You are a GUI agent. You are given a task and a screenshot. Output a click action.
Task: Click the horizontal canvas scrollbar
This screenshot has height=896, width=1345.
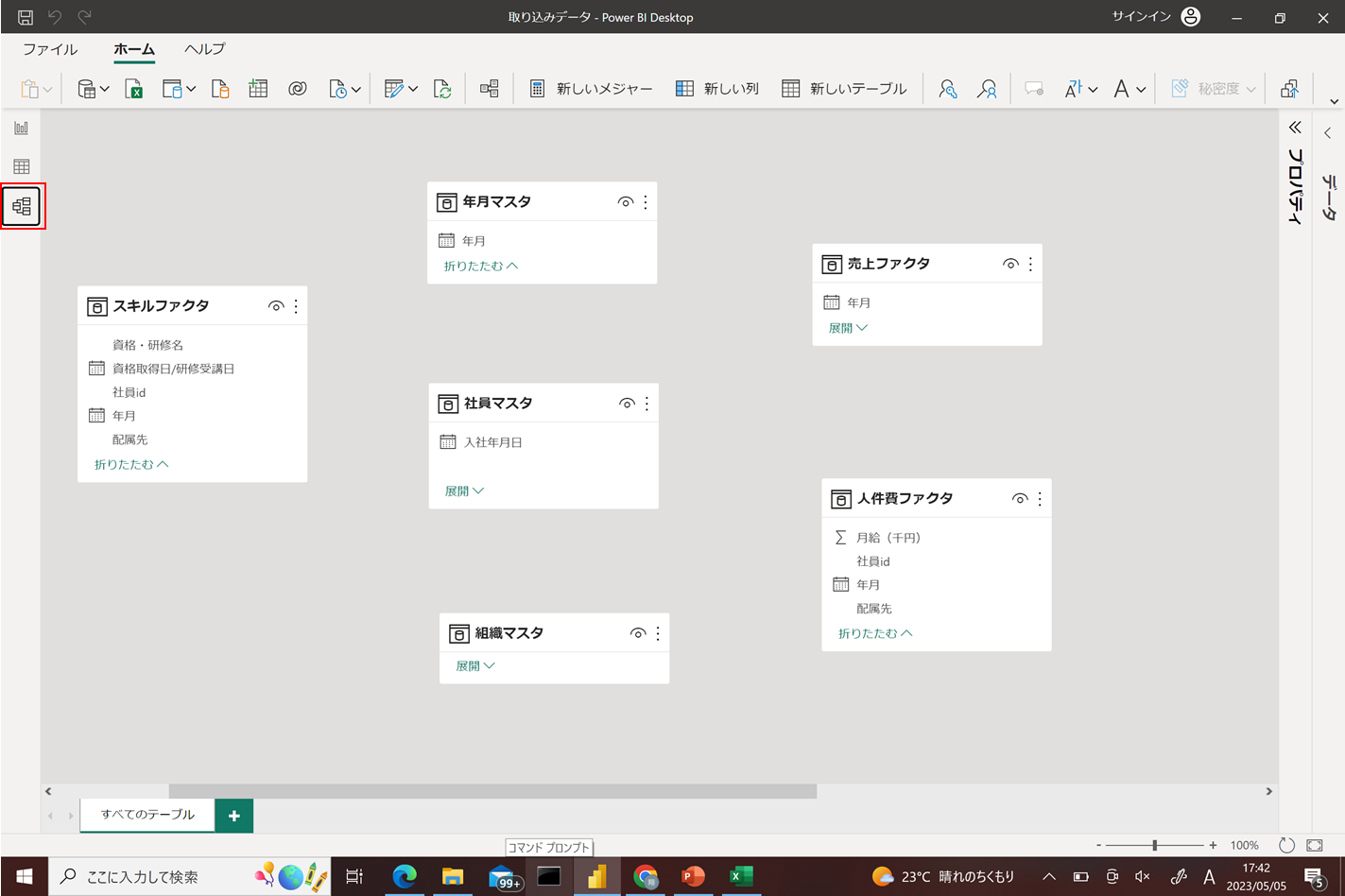click(x=492, y=791)
